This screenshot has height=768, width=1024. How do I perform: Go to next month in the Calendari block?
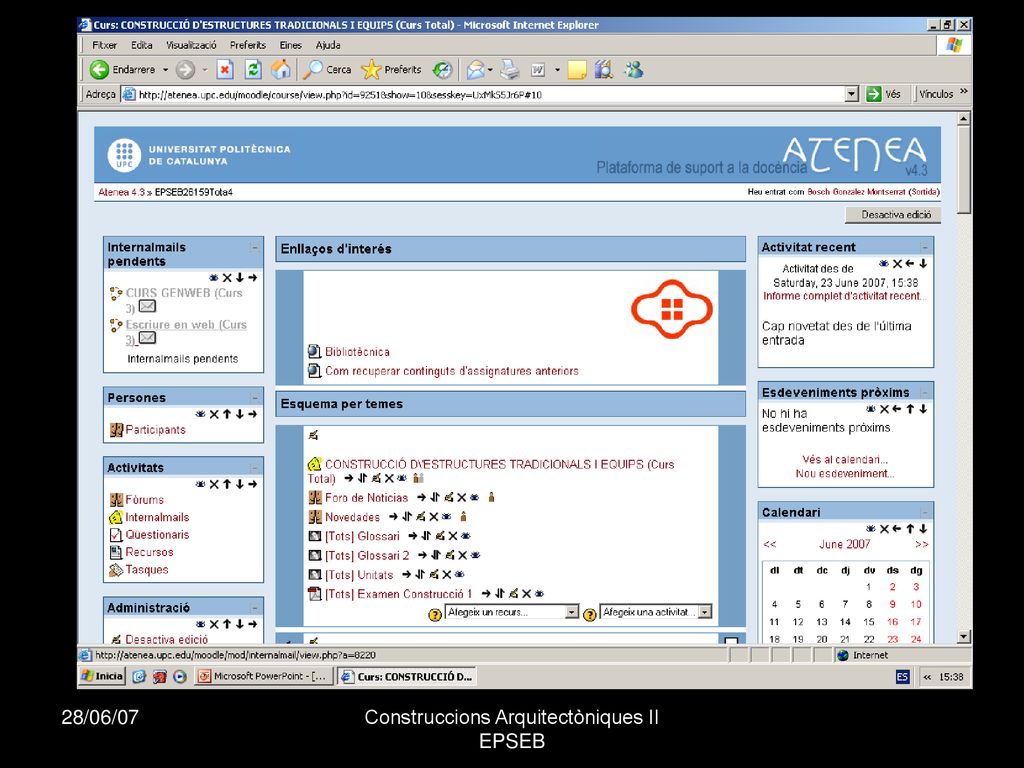[x=921, y=545]
